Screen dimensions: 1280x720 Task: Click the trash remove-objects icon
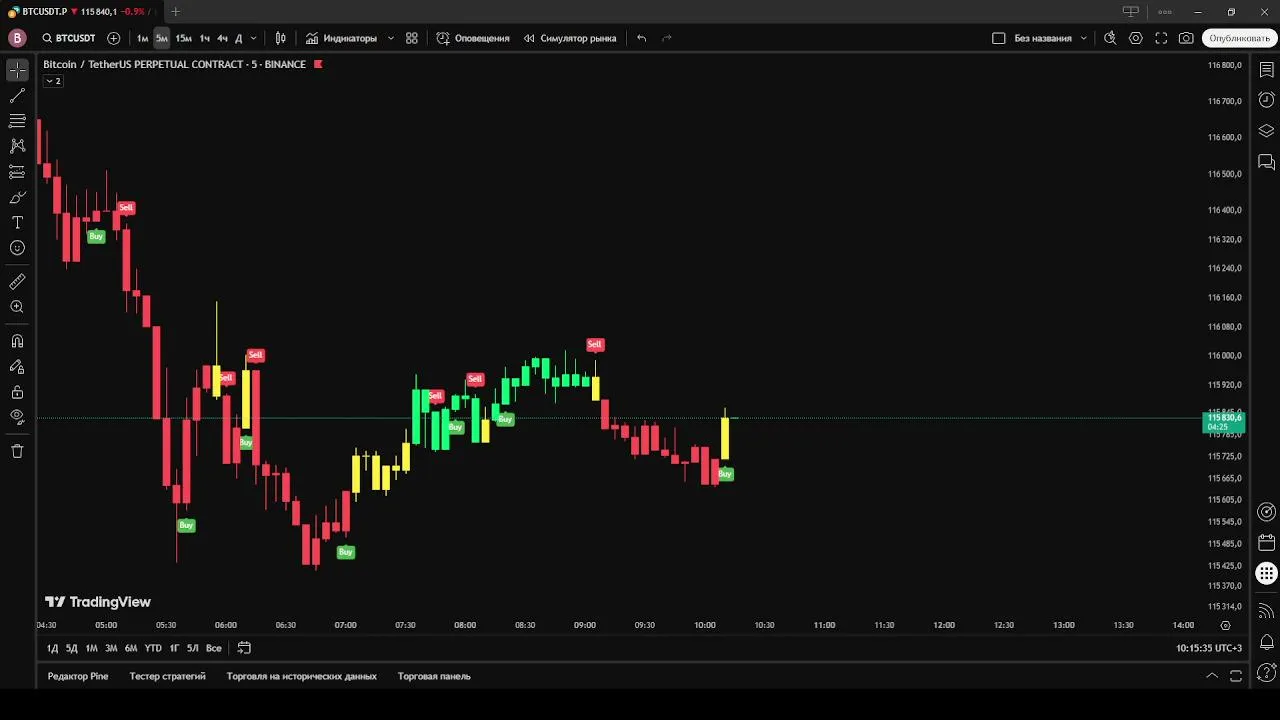(17, 451)
